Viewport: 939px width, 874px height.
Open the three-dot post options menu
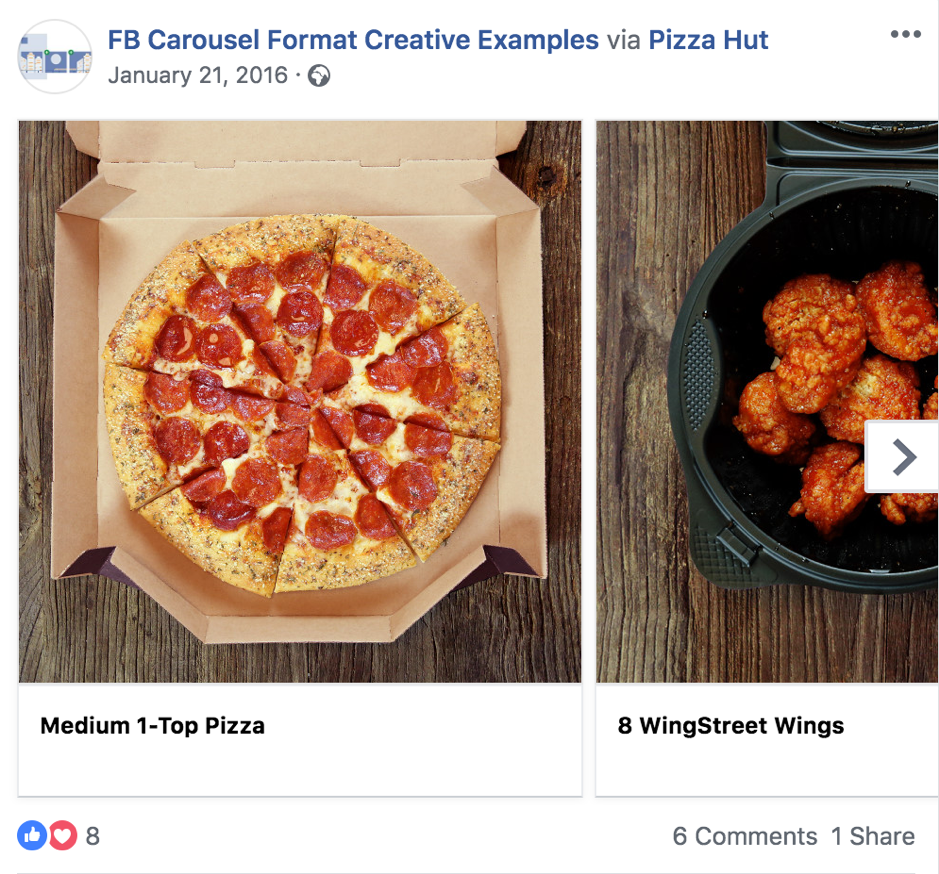[905, 35]
